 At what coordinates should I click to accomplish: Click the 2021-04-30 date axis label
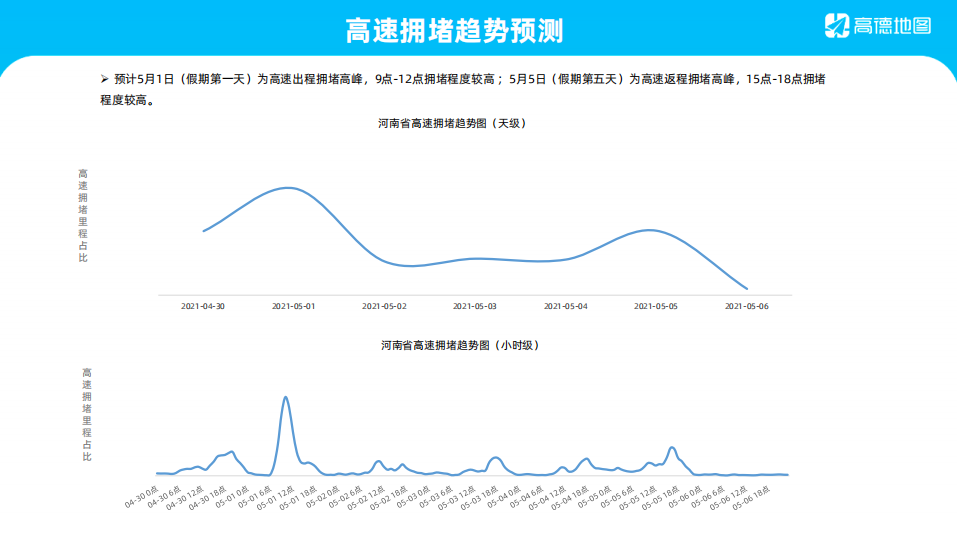pyautogui.click(x=203, y=306)
